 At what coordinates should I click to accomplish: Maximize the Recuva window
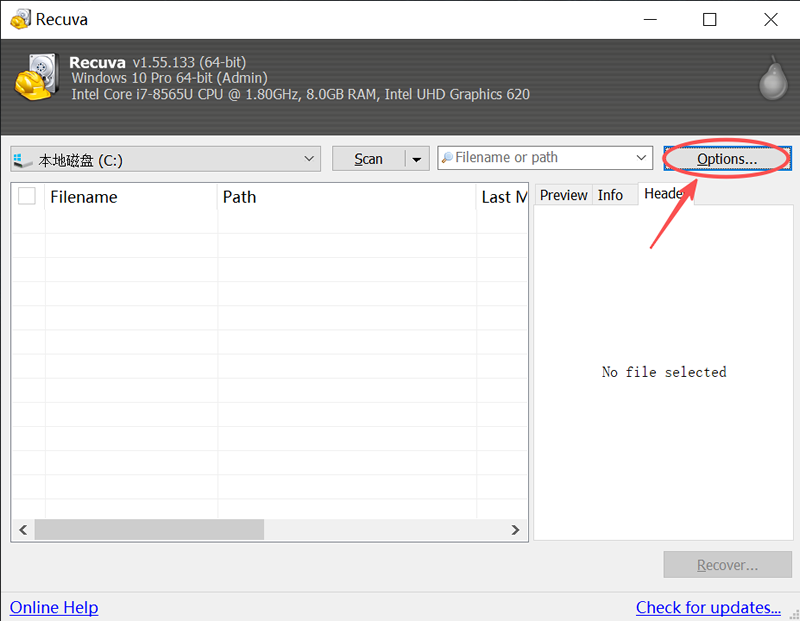pos(709,19)
